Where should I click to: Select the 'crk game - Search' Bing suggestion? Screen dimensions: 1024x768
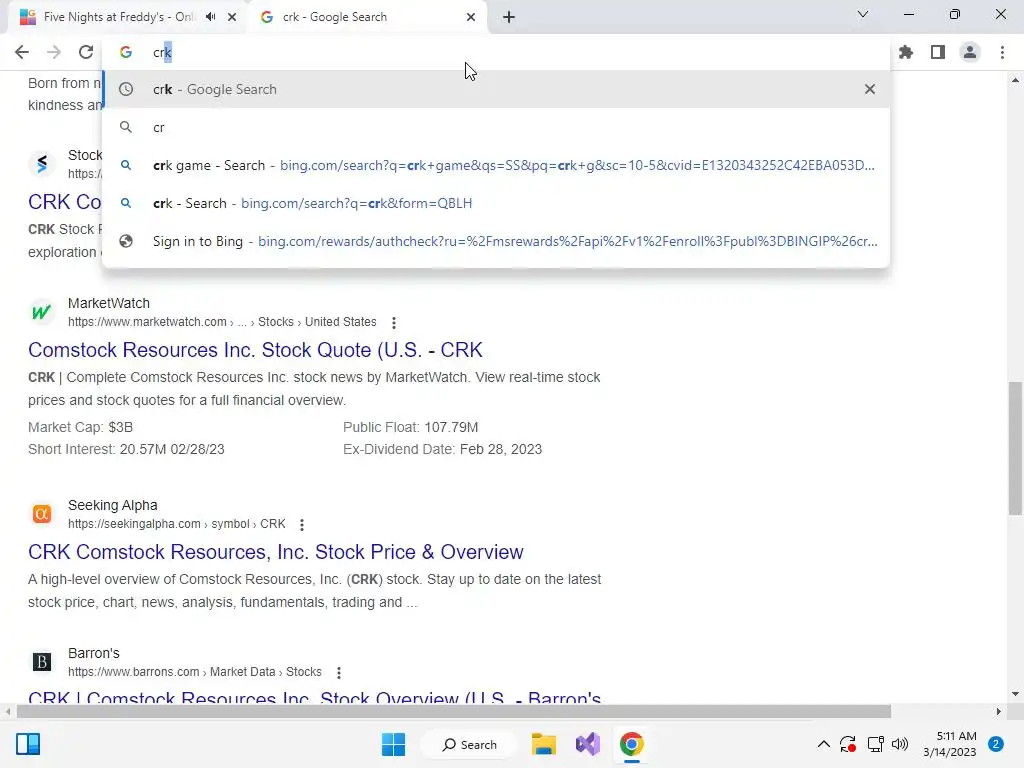pos(496,165)
